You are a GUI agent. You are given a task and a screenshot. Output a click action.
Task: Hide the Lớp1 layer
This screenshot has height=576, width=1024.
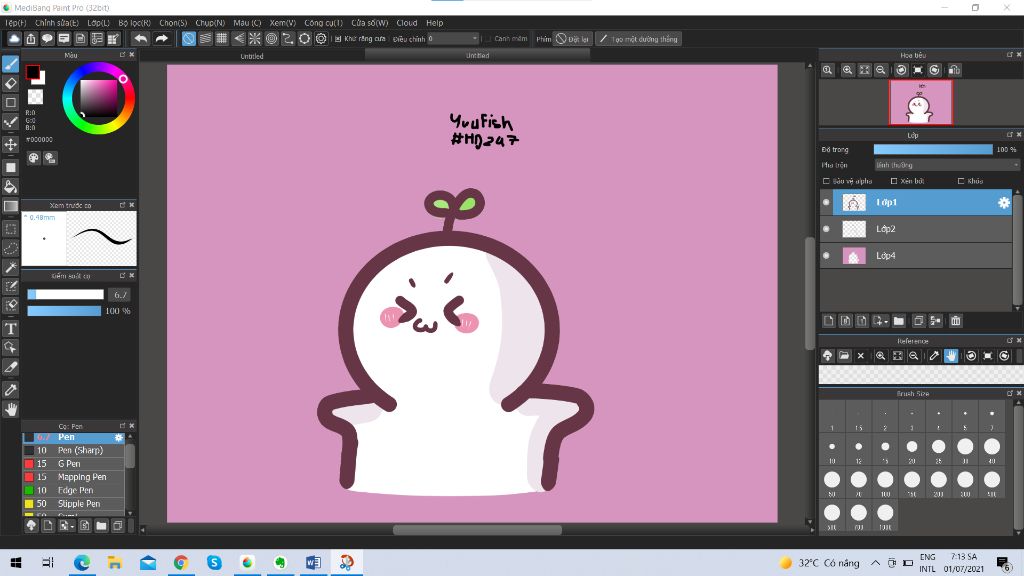click(826, 202)
